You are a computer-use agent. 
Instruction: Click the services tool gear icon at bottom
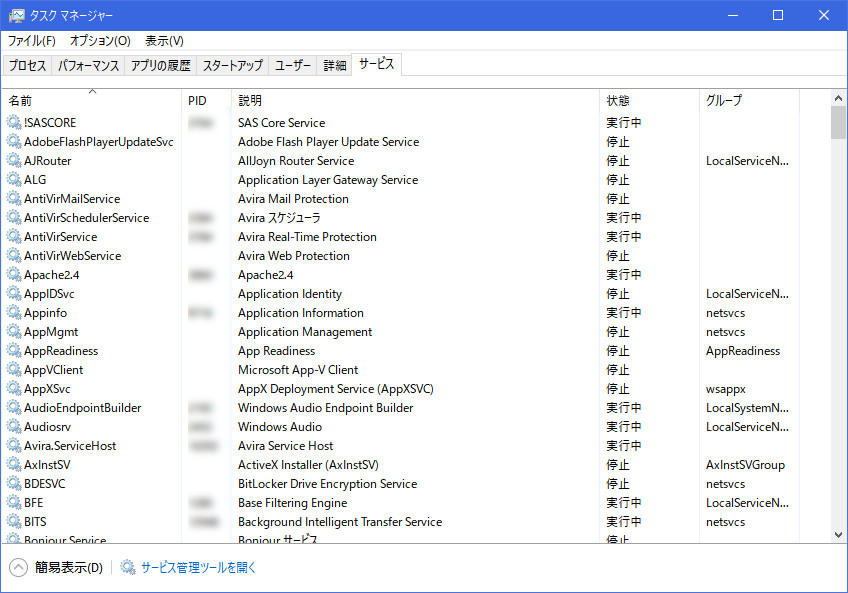128,568
